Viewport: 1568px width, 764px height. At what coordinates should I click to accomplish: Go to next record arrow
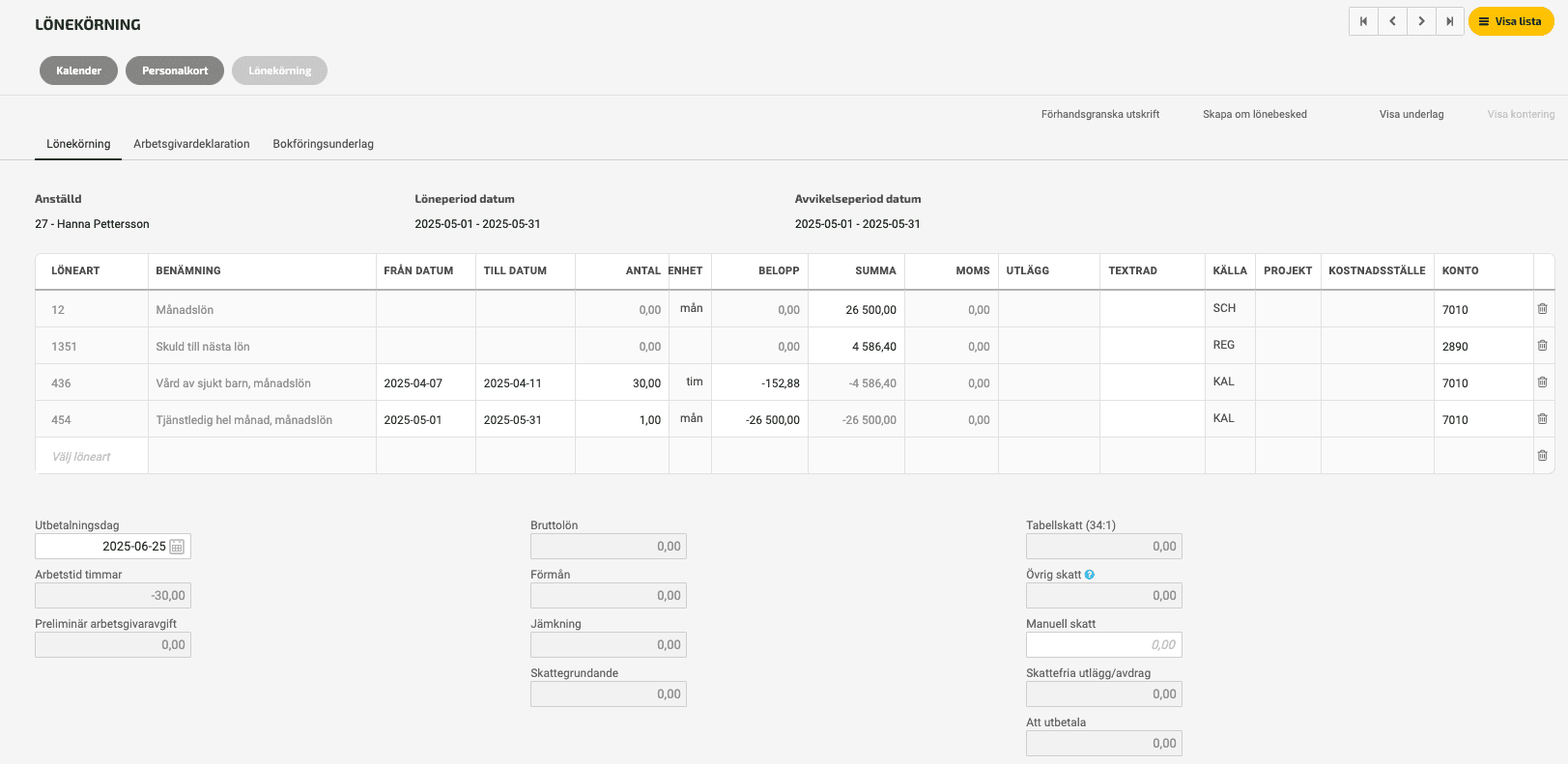[x=1421, y=21]
